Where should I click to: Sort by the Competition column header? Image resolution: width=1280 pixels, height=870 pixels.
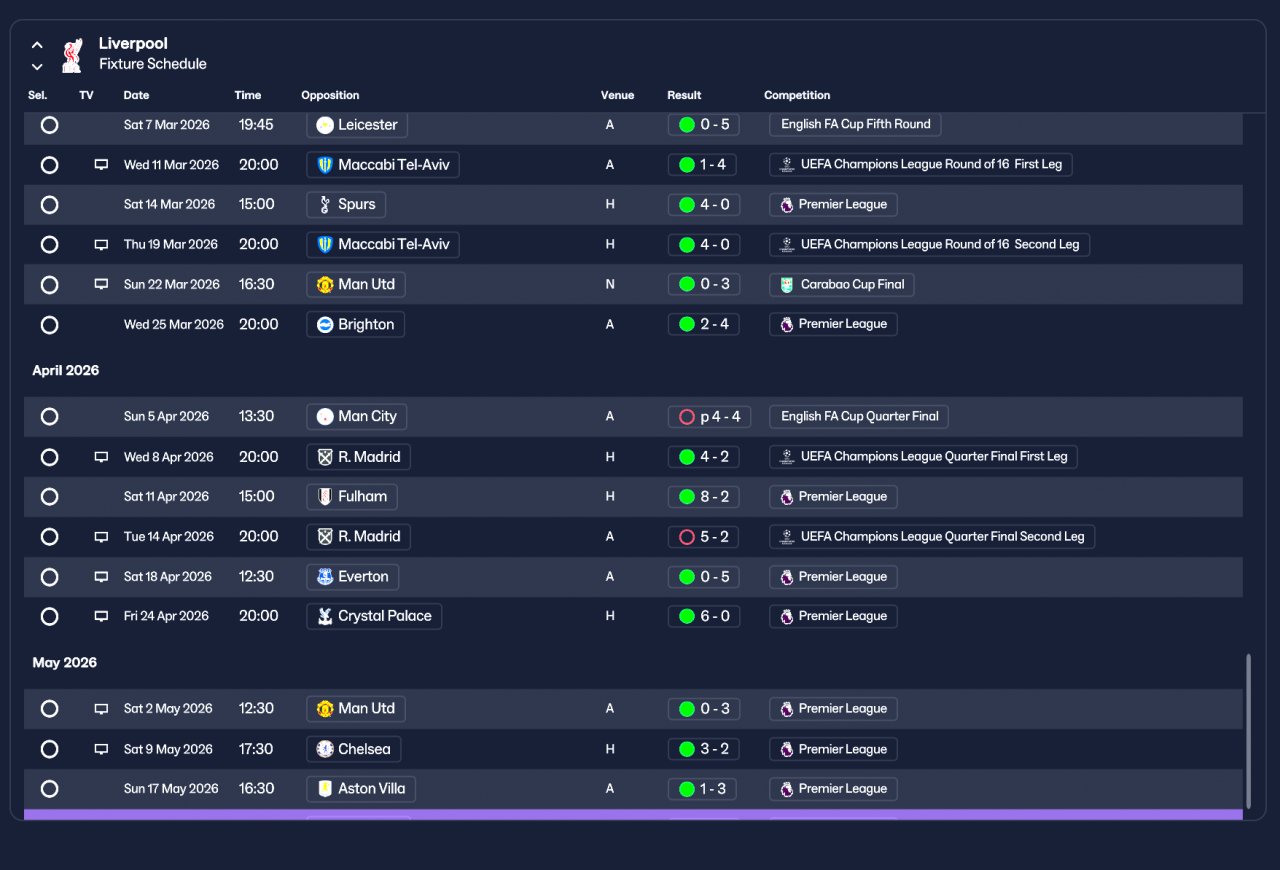coord(797,96)
